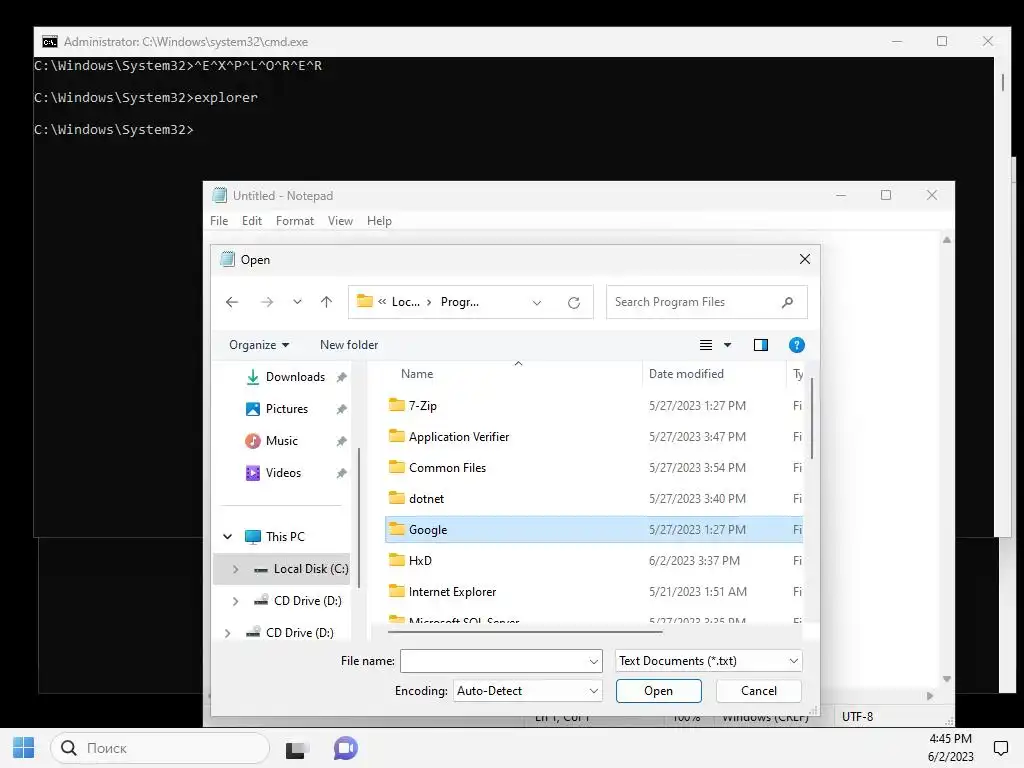
Task: Open the Organize dropdown menu
Action: click(x=259, y=345)
